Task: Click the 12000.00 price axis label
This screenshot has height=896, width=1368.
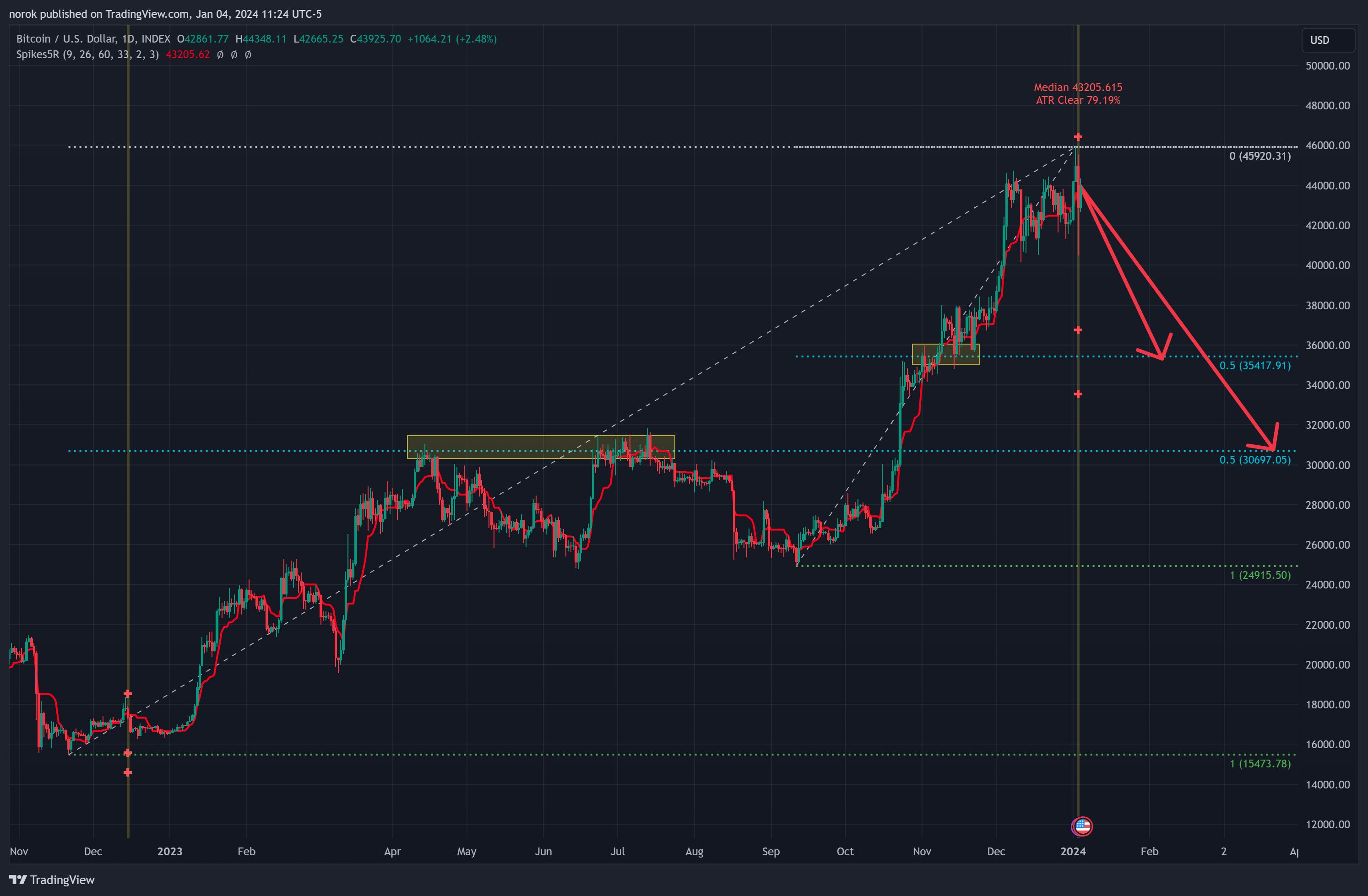Action: 1327,824
